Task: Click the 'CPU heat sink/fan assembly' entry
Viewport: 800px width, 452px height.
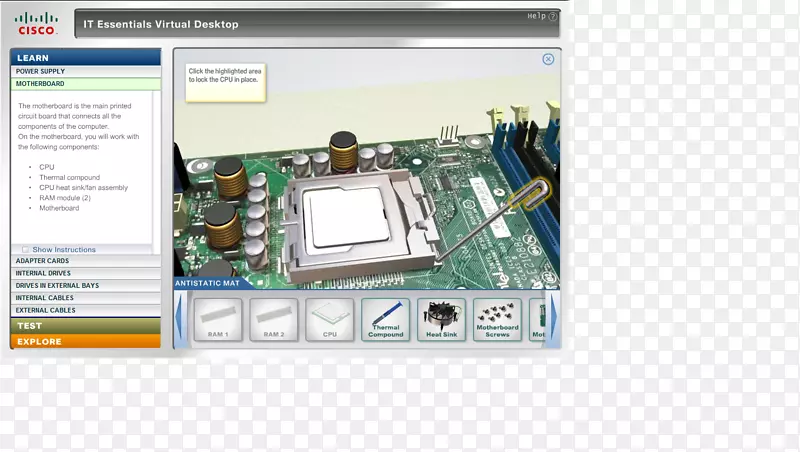Action: coord(84,187)
